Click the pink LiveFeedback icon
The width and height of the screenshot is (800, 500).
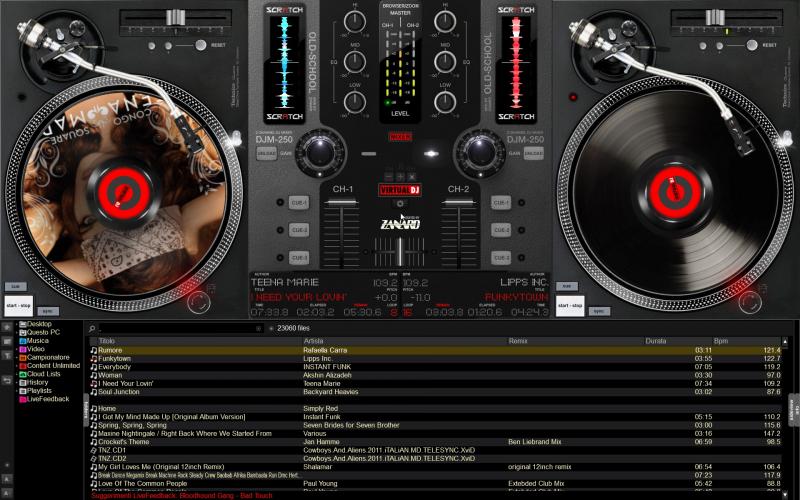pos(22,399)
